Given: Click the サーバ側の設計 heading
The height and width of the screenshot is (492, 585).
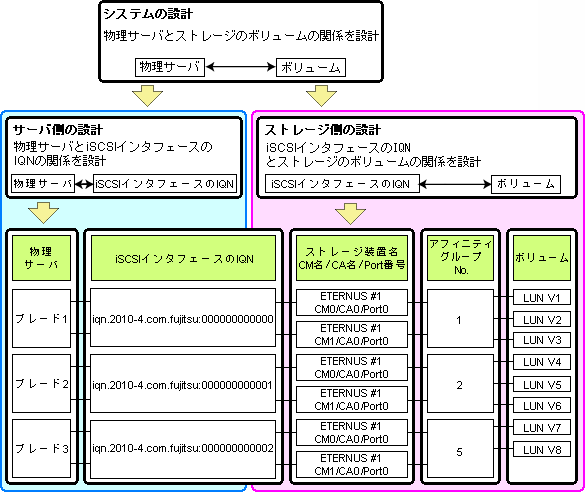Looking at the screenshot, I should coord(58,130).
